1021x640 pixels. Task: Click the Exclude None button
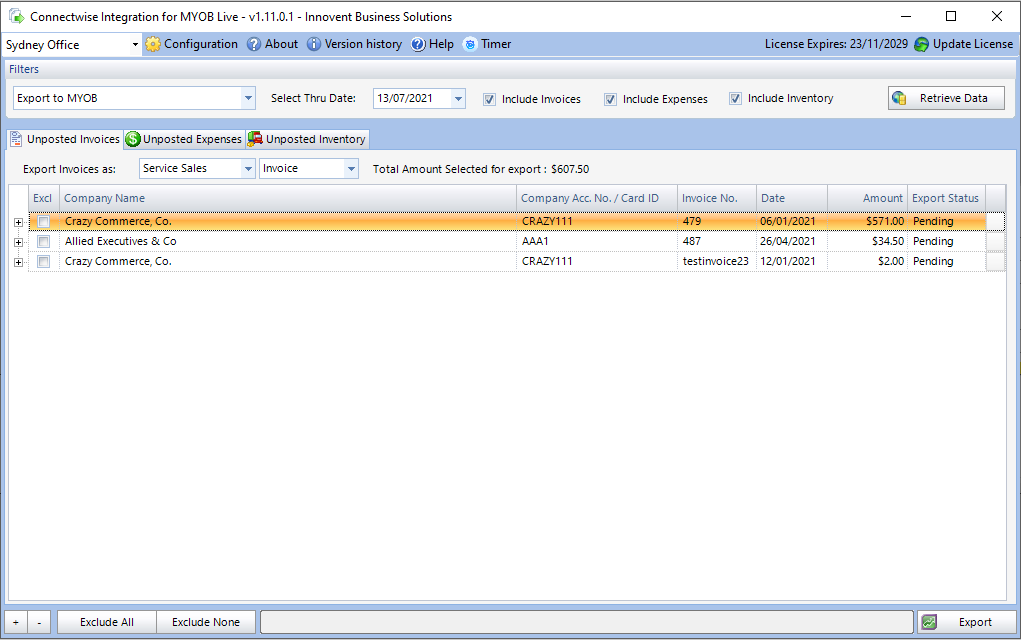coord(206,622)
